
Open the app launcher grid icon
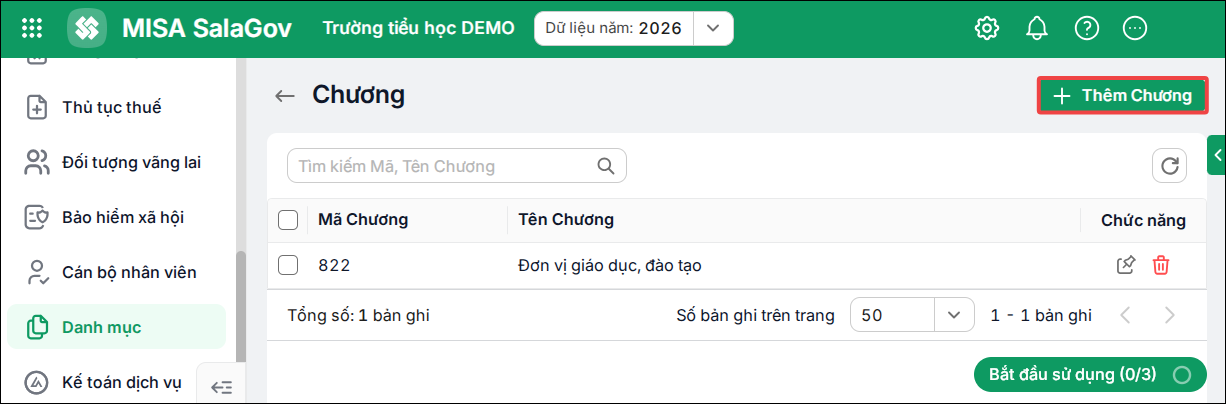click(x=32, y=28)
